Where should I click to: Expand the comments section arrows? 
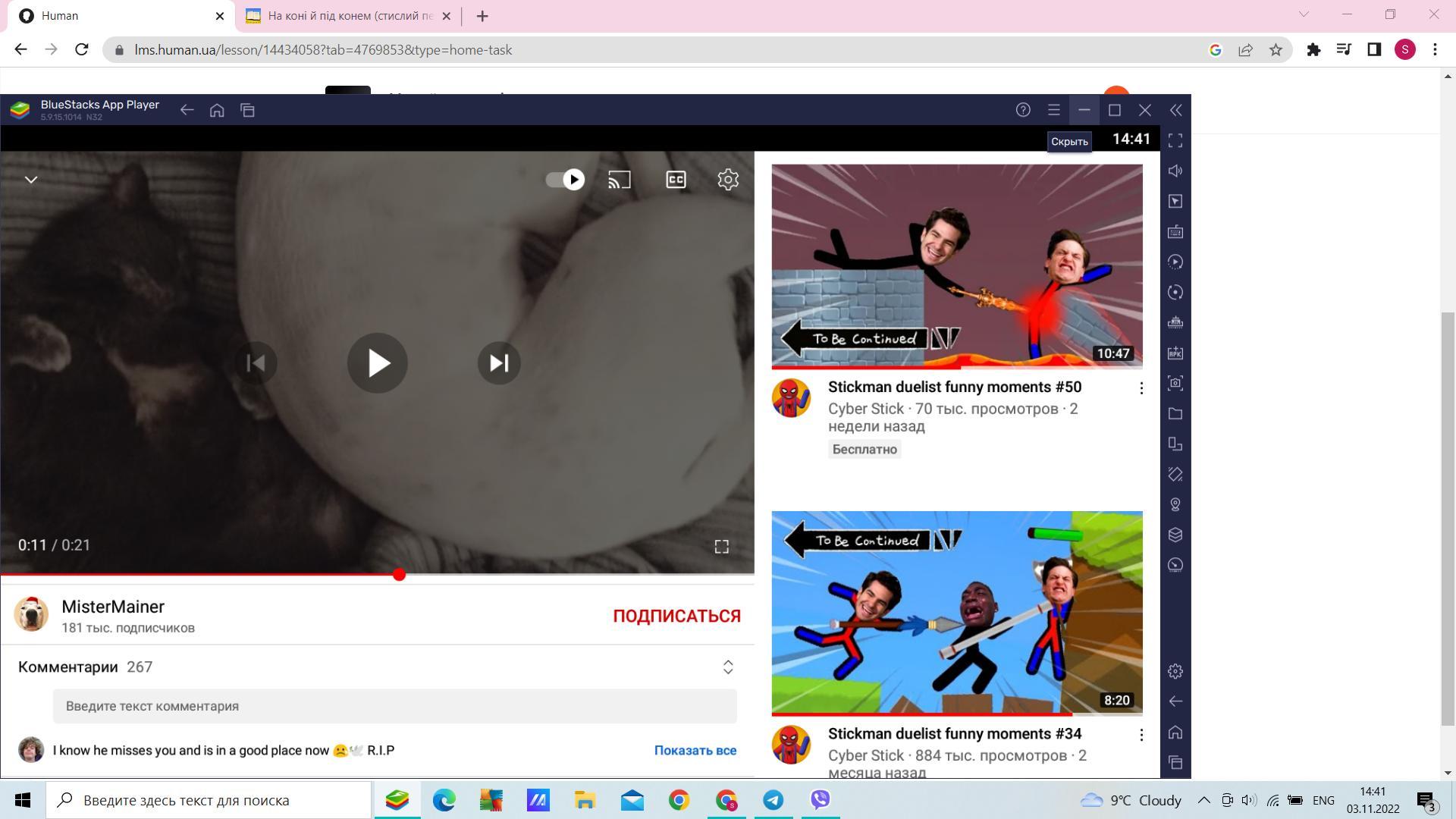tap(728, 667)
